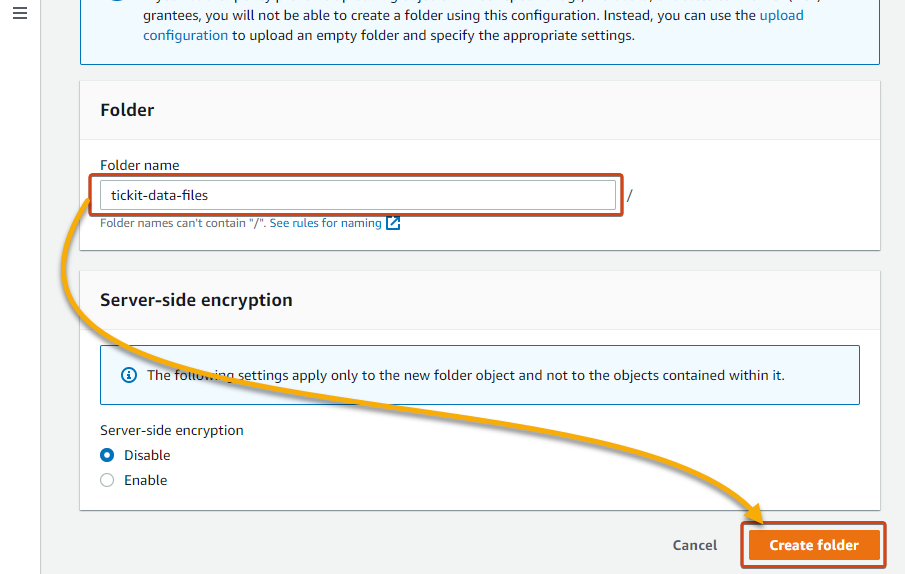The height and width of the screenshot is (574, 905).
Task: Cancel the folder creation
Action: (695, 545)
